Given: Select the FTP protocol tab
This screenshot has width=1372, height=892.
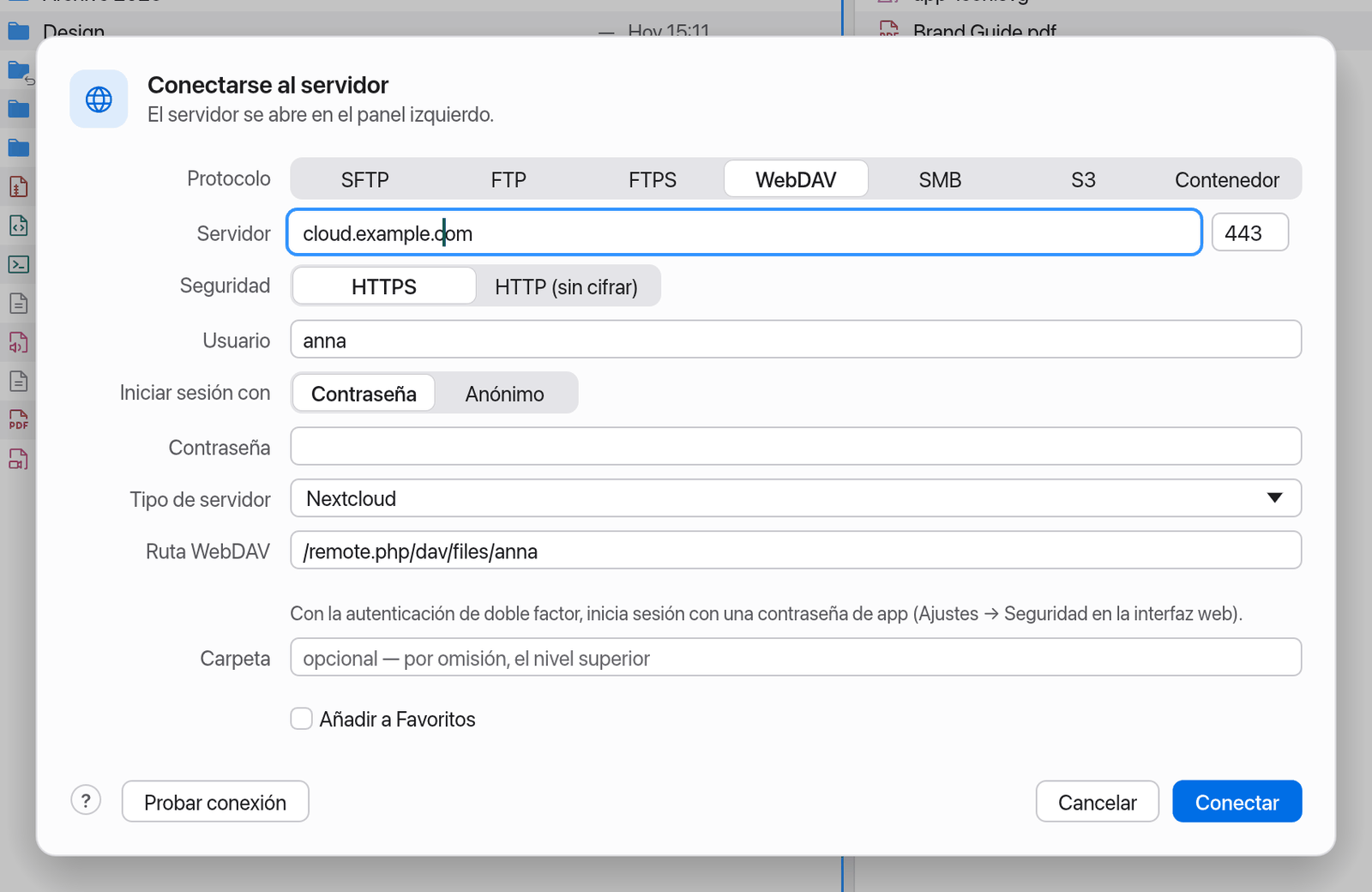Looking at the screenshot, I should tap(508, 179).
